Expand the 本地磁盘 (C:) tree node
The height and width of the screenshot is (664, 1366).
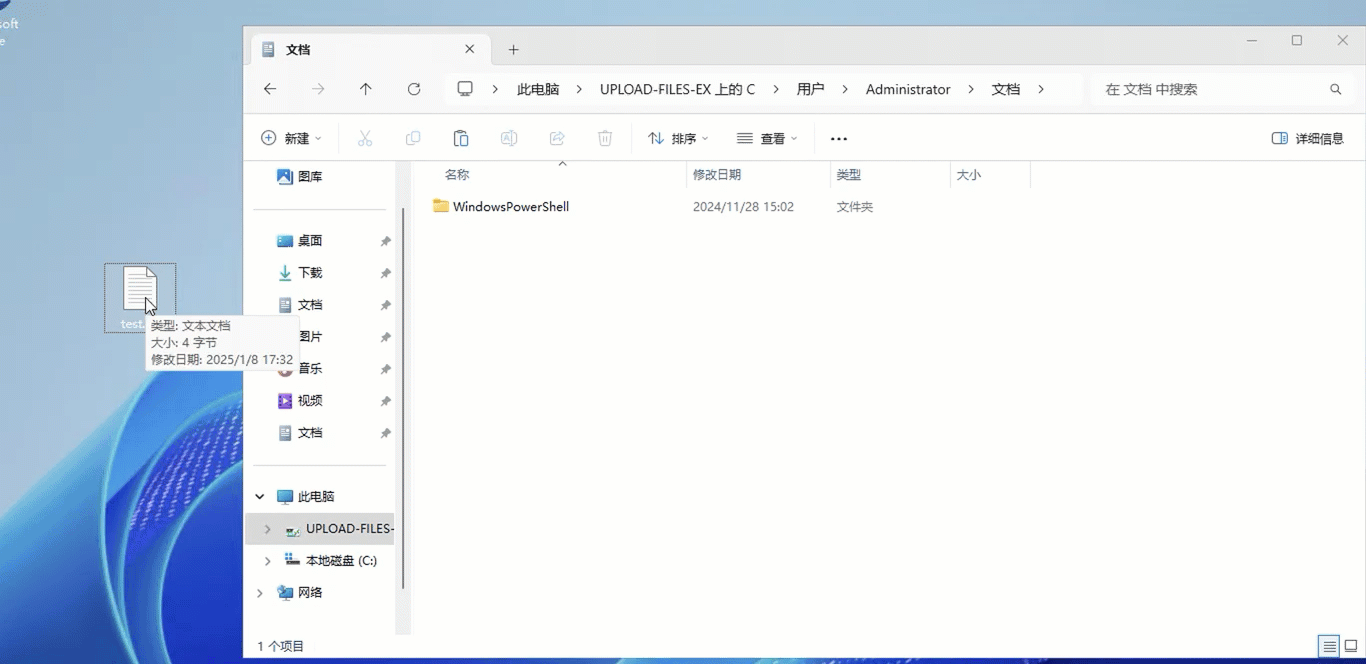(x=267, y=561)
